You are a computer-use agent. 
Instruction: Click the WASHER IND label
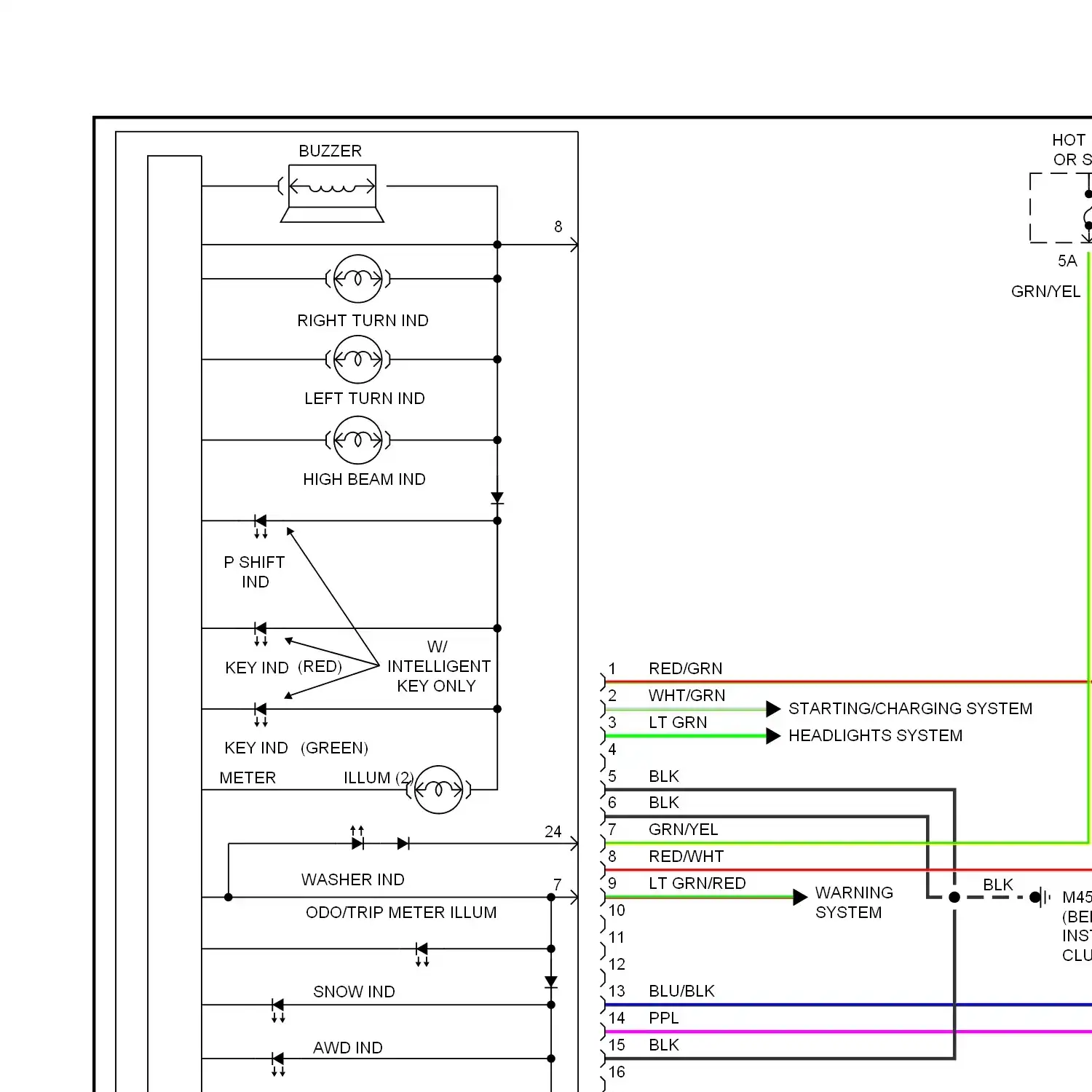(352, 879)
